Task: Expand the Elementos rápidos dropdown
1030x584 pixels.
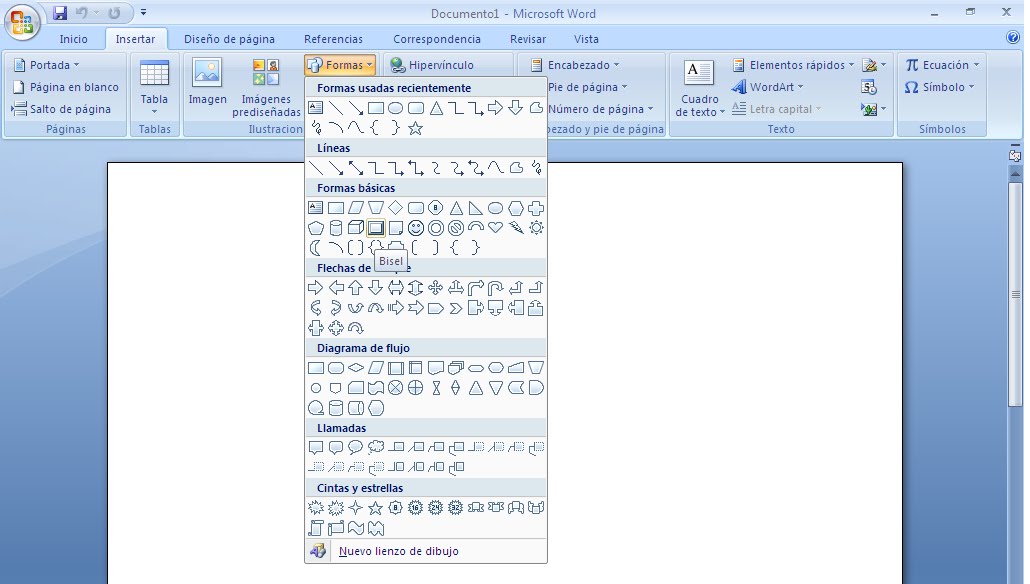Action: click(795, 64)
